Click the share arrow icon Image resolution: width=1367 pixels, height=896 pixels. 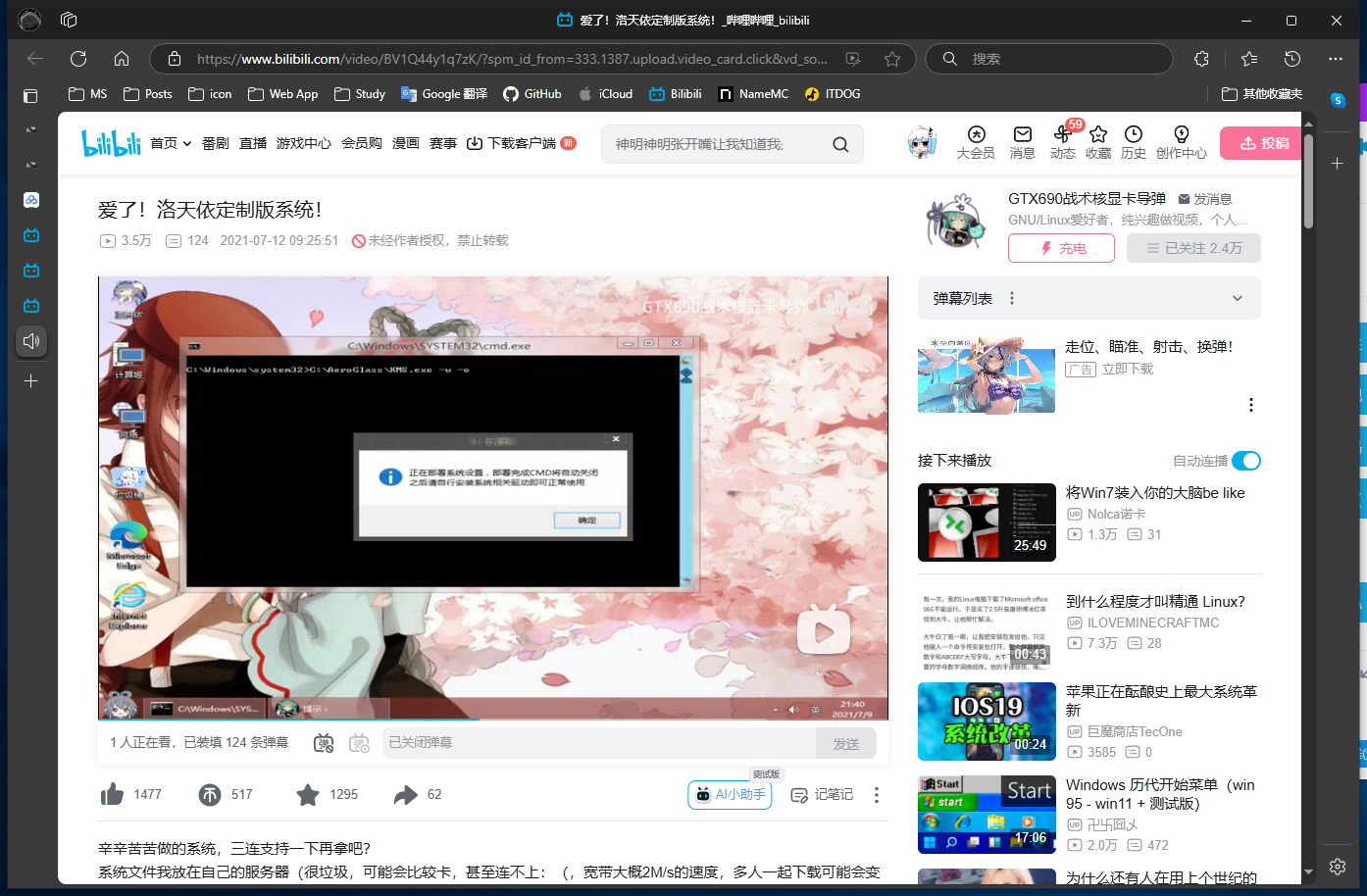(406, 794)
